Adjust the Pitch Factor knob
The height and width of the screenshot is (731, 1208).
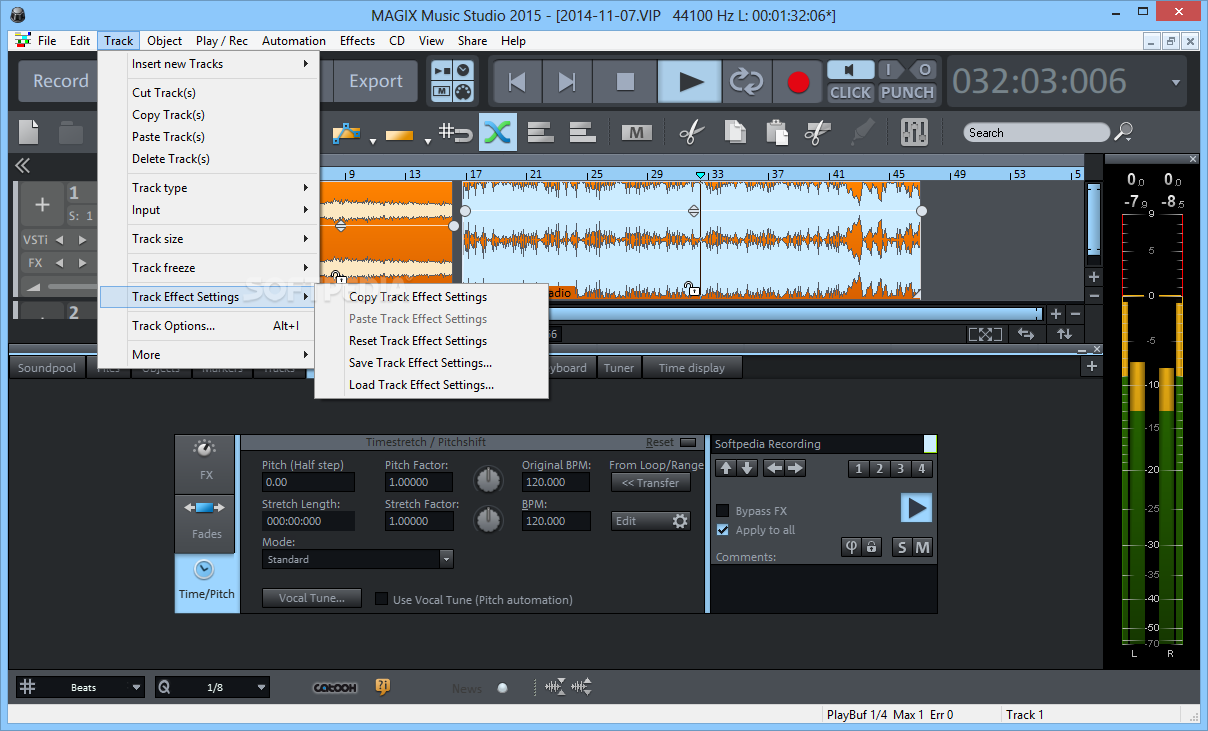(488, 481)
